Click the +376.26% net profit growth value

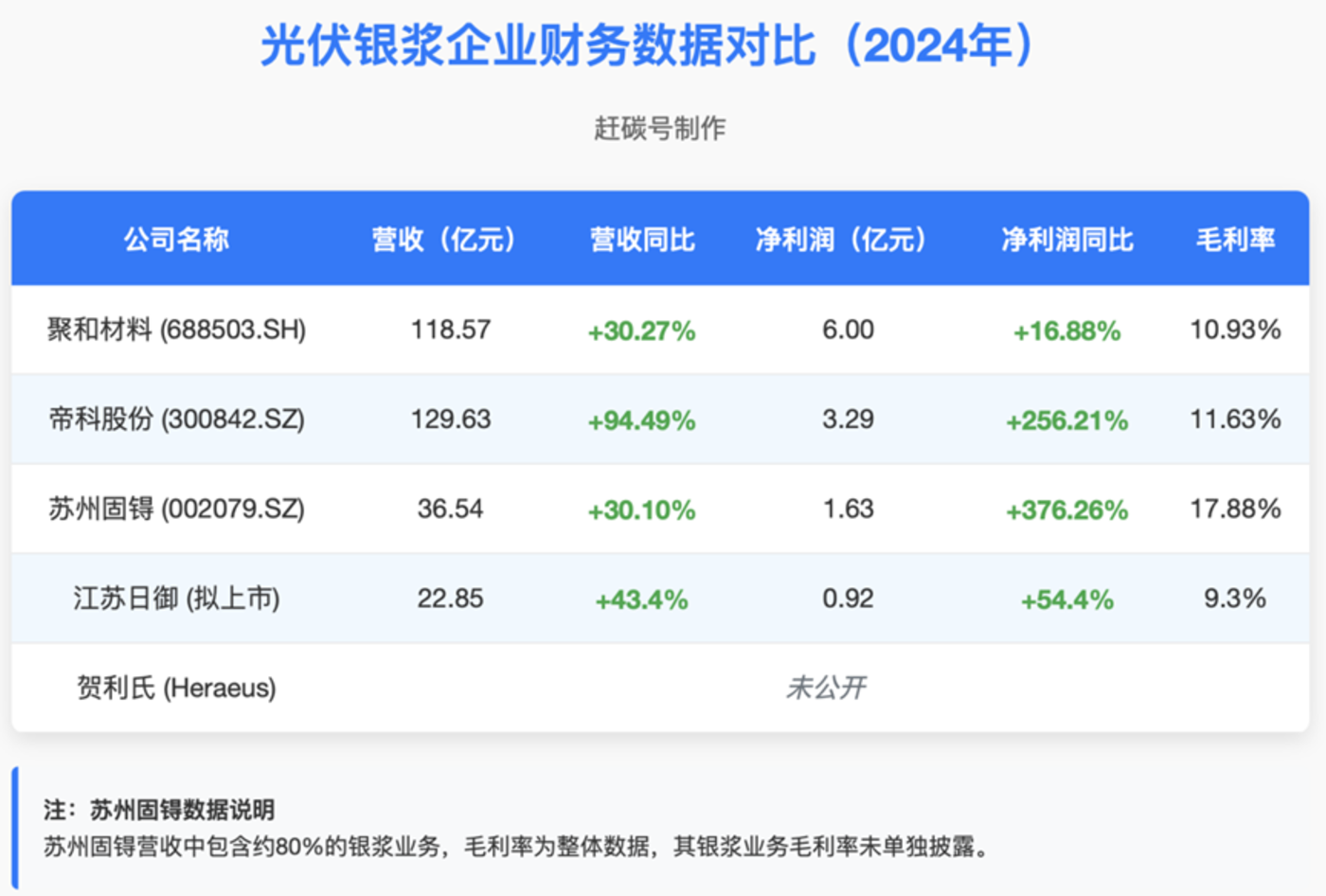(x=1067, y=510)
